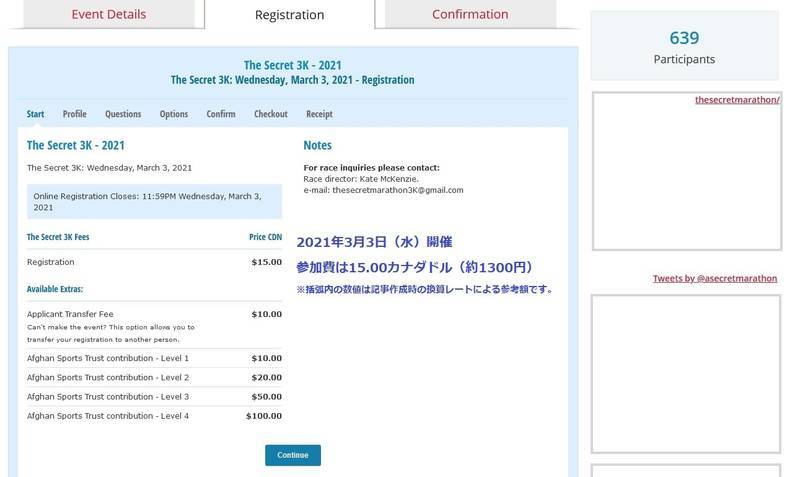Click the $100.00 price value
The image size is (800, 477).
click(264, 416)
